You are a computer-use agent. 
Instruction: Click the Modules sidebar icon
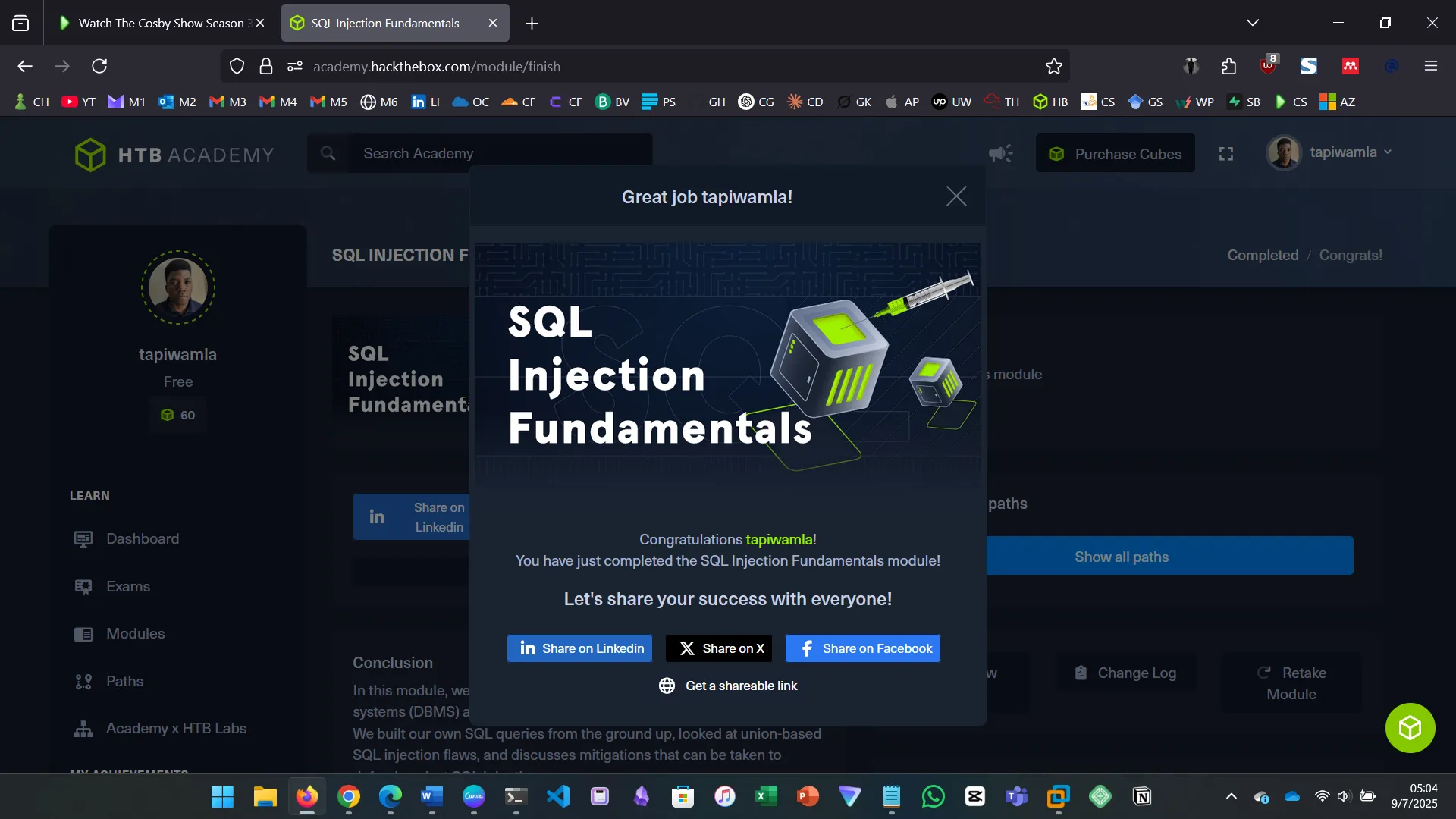pyautogui.click(x=83, y=634)
